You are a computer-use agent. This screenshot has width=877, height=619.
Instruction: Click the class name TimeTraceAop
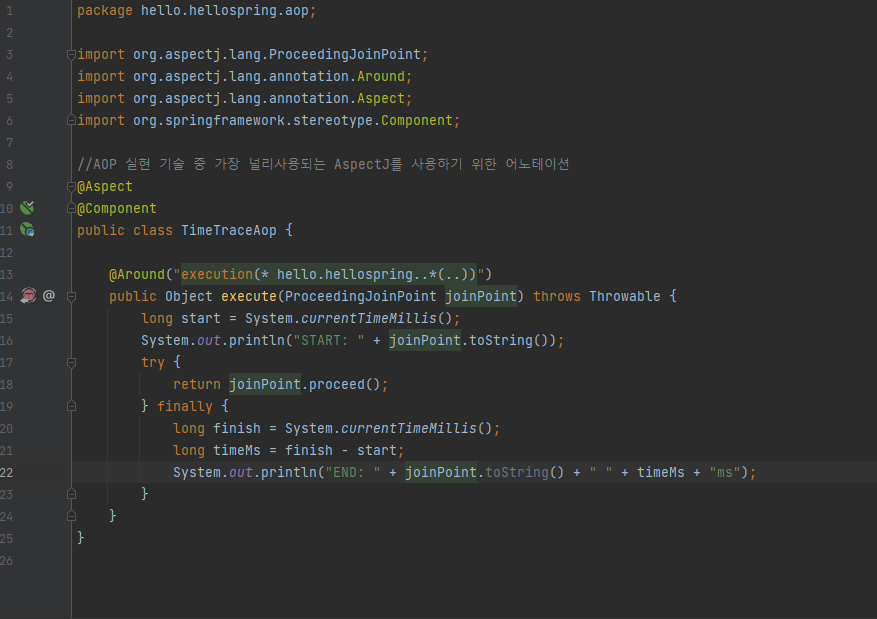click(229, 230)
